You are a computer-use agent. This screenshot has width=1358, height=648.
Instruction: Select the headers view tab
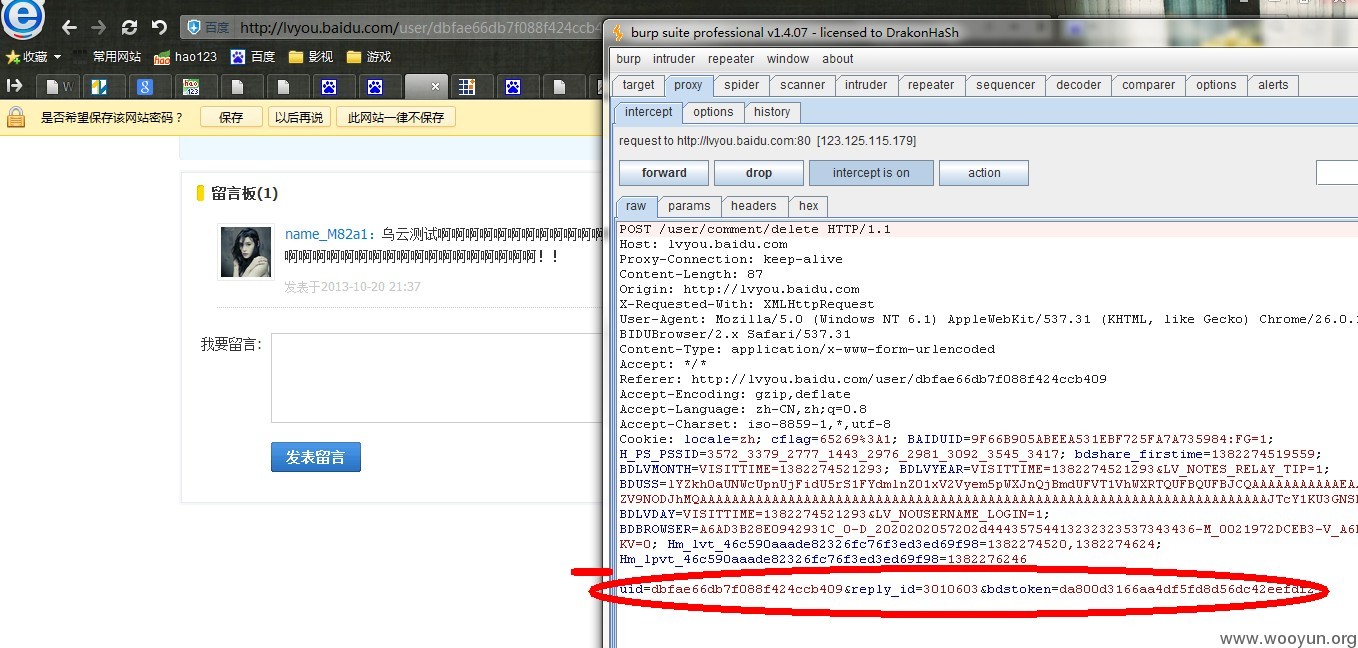pyautogui.click(x=754, y=206)
